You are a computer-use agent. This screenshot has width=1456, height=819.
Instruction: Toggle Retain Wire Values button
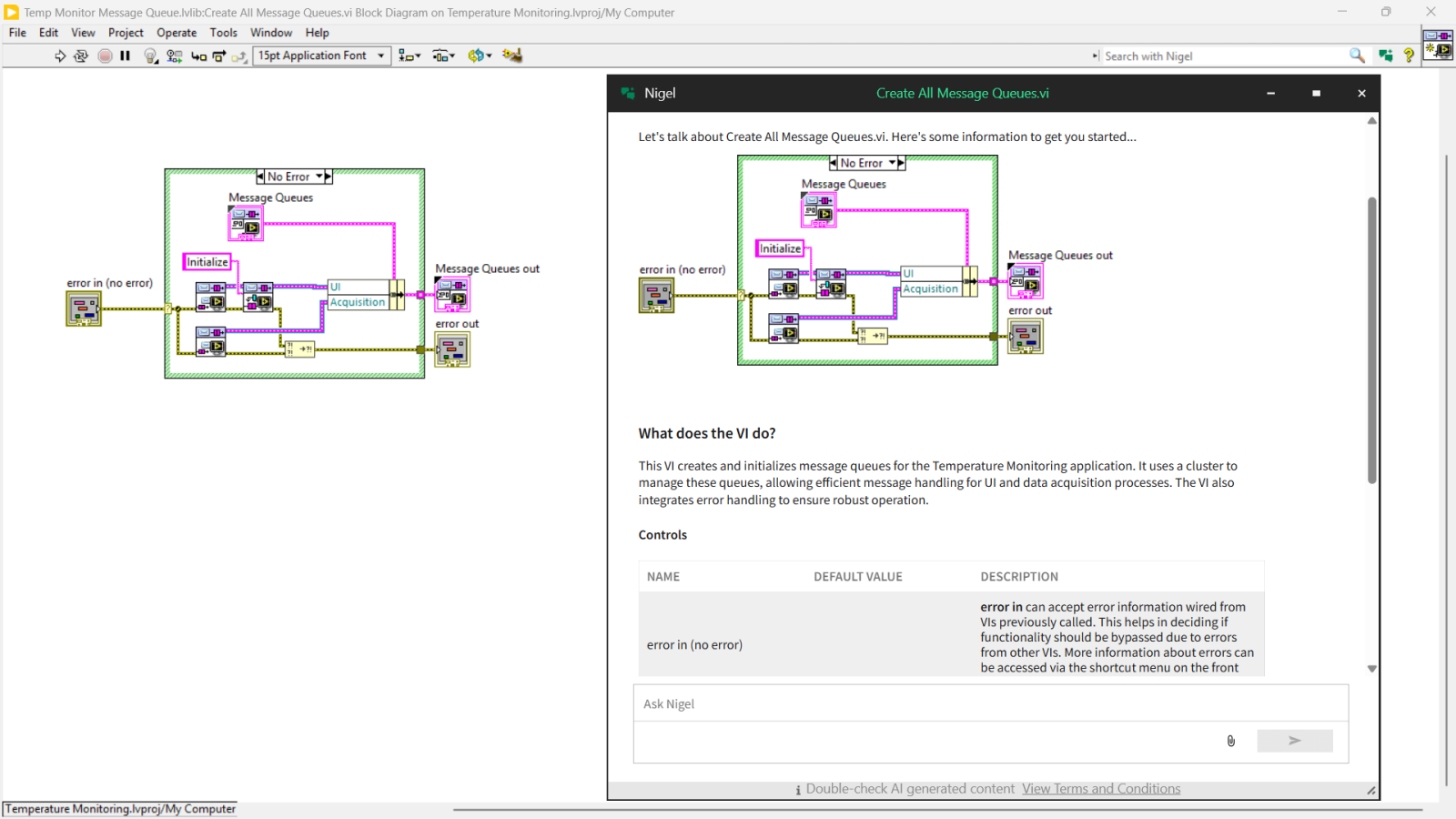tap(175, 56)
